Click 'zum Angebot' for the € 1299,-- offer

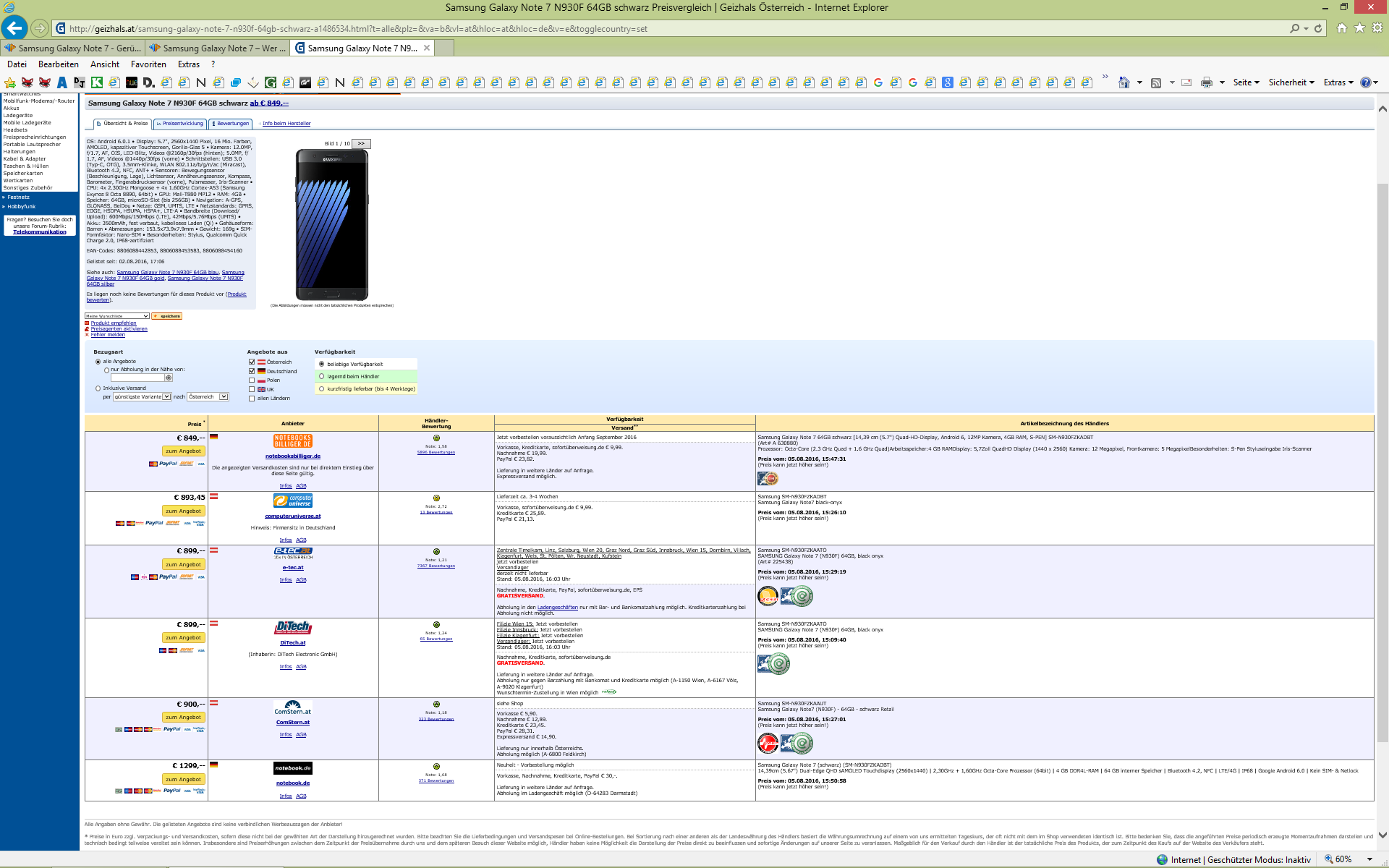click(184, 779)
